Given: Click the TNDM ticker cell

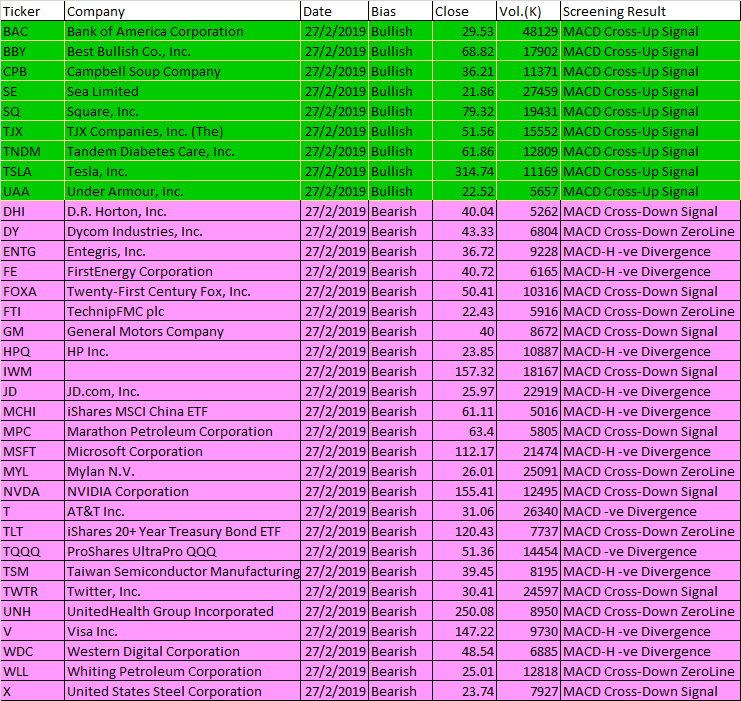Looking at the screenshot, I should (32, 151).
